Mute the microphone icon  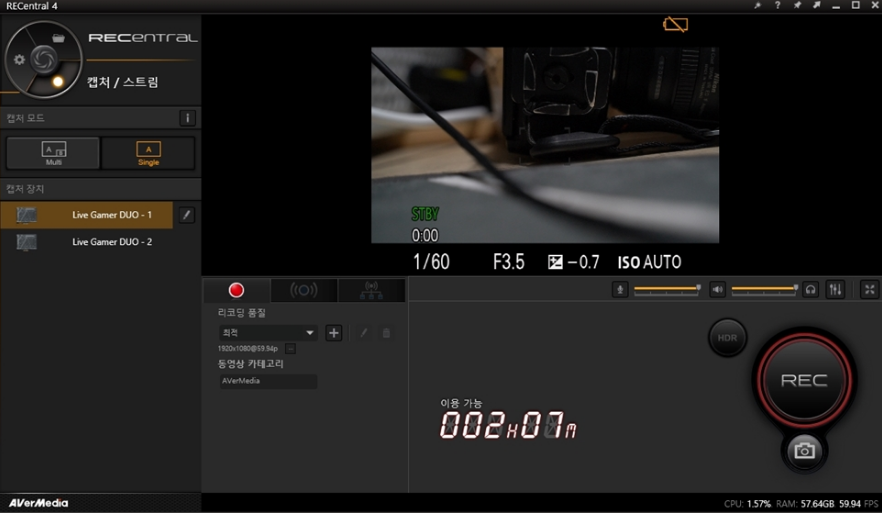pos(620,290)
